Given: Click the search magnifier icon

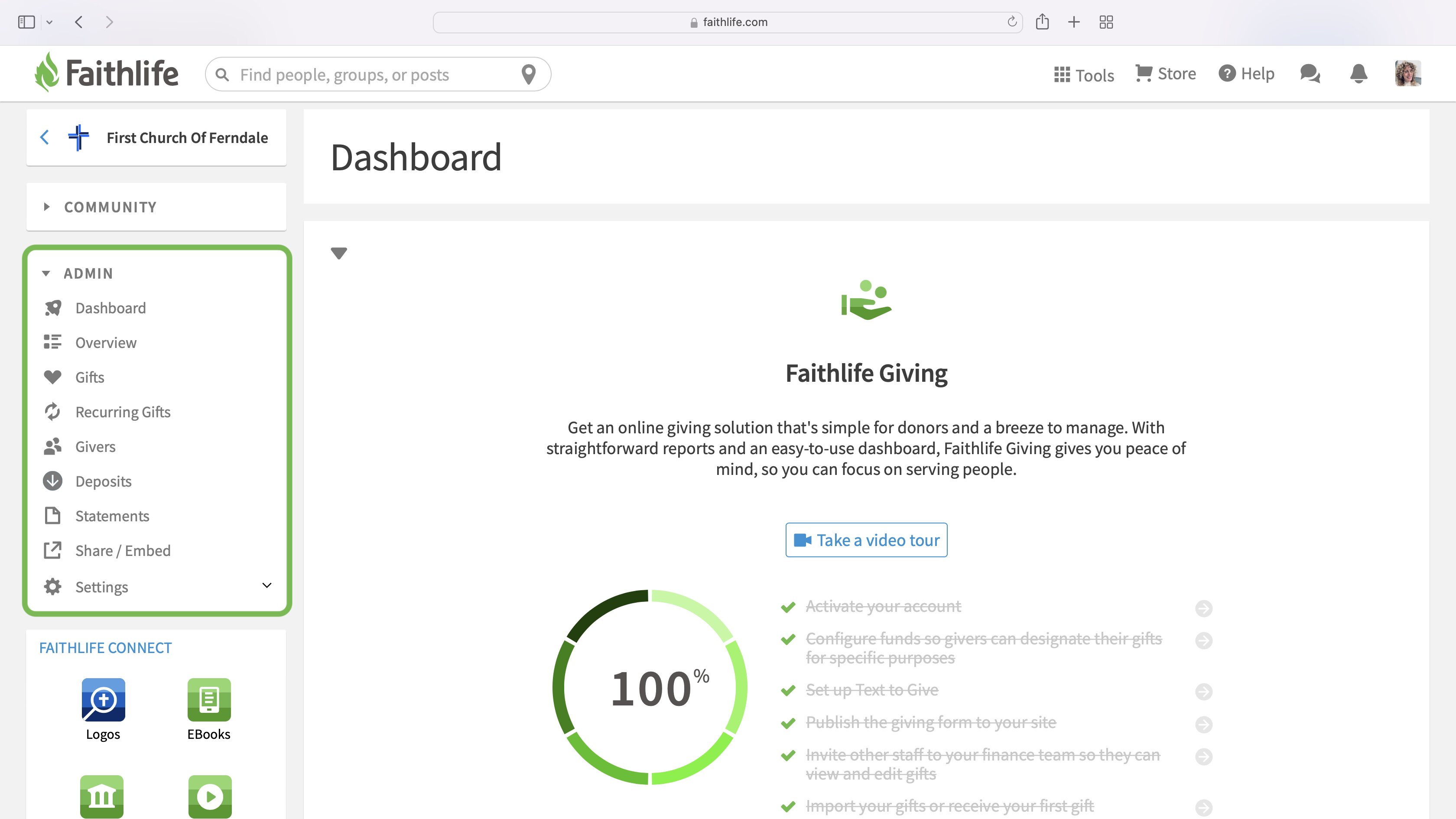Looking at the screenshot, I should 222,75.
